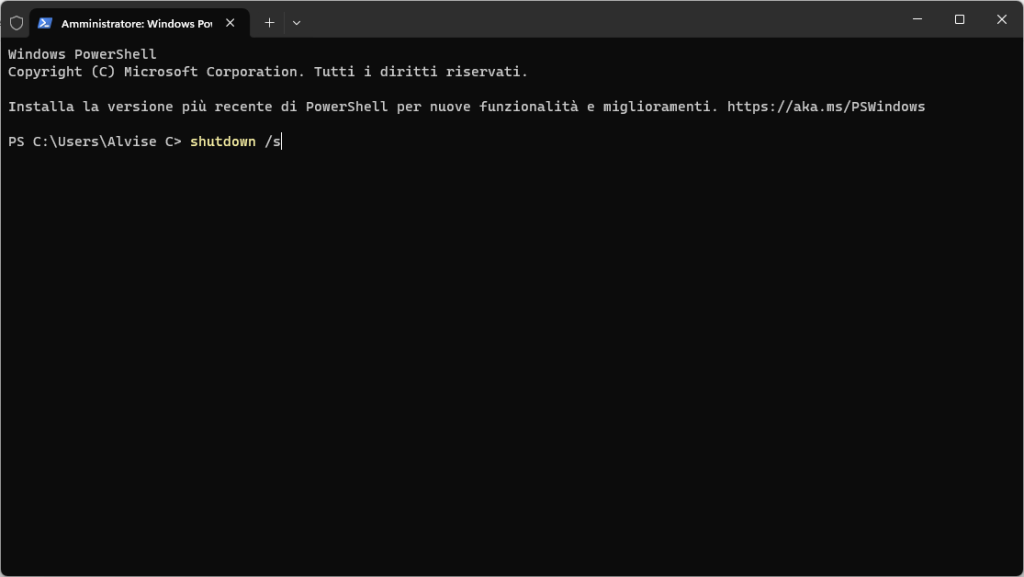Click the empty title bar area
This screenshot has width=1024, height=577.
pos(600,20)
